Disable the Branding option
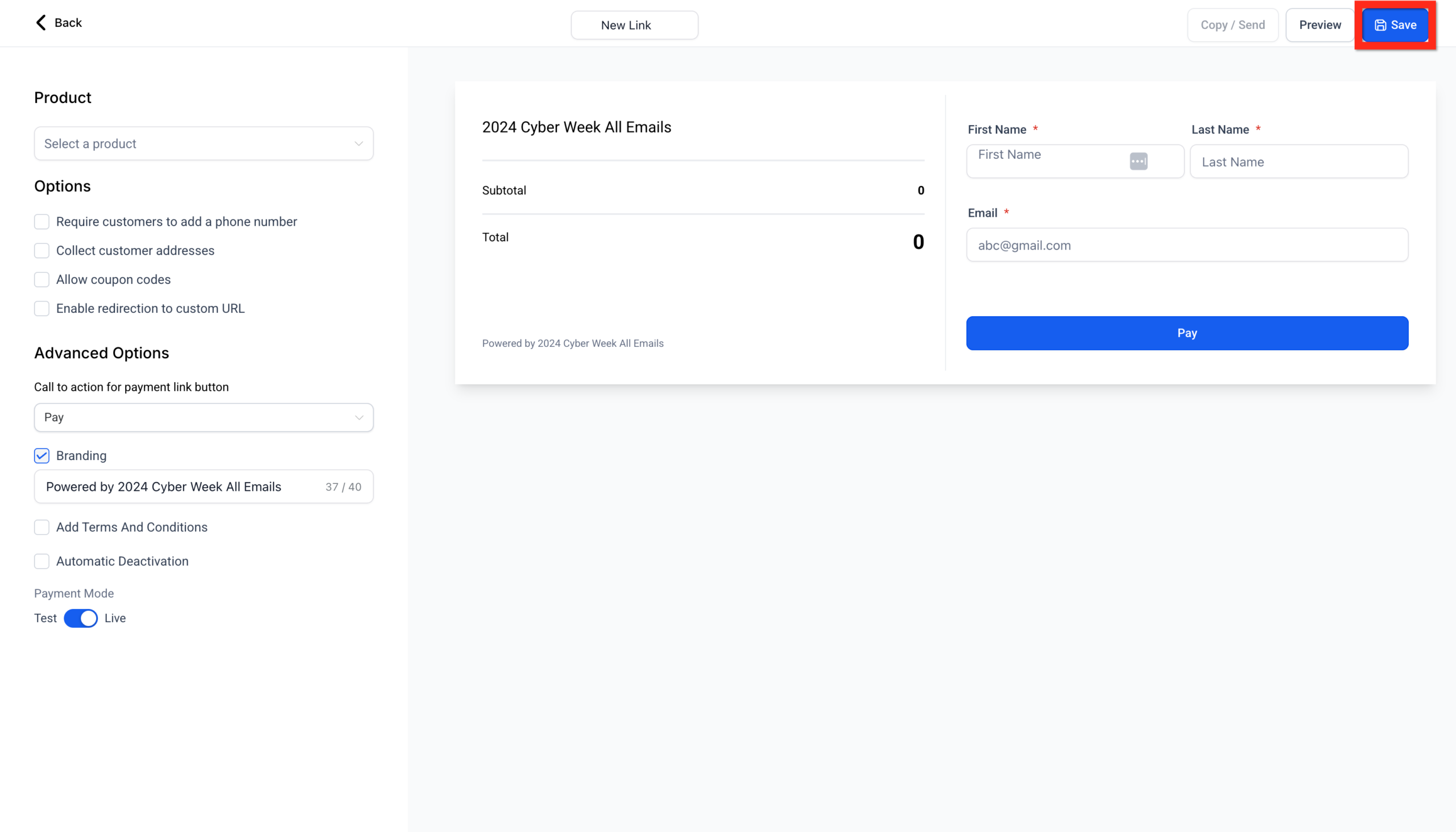 41,456
